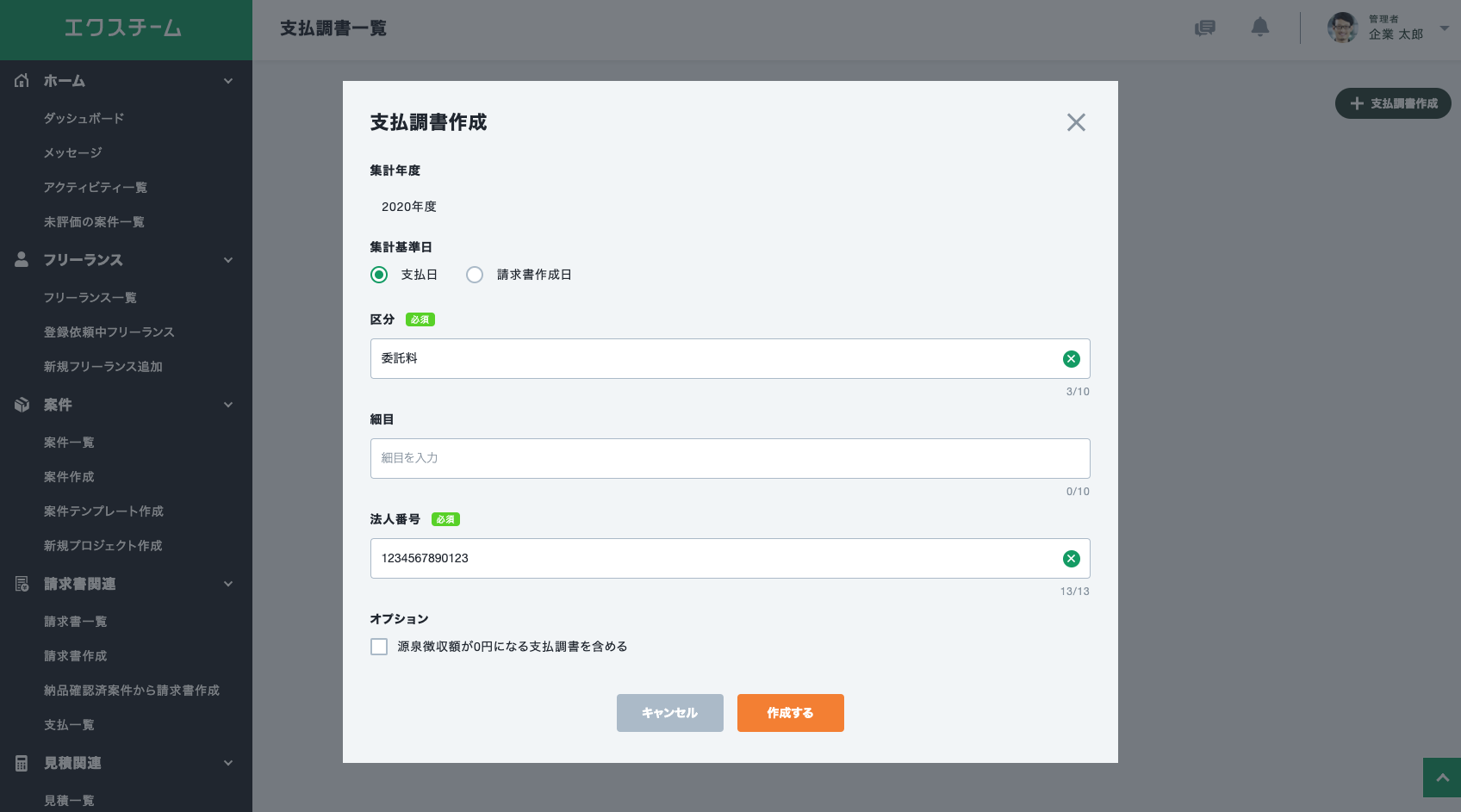Image resolution: width=1461 pixels, height=812 pixels.
Task: Click the notification bell icon
Action: (x=1259, y=28)
